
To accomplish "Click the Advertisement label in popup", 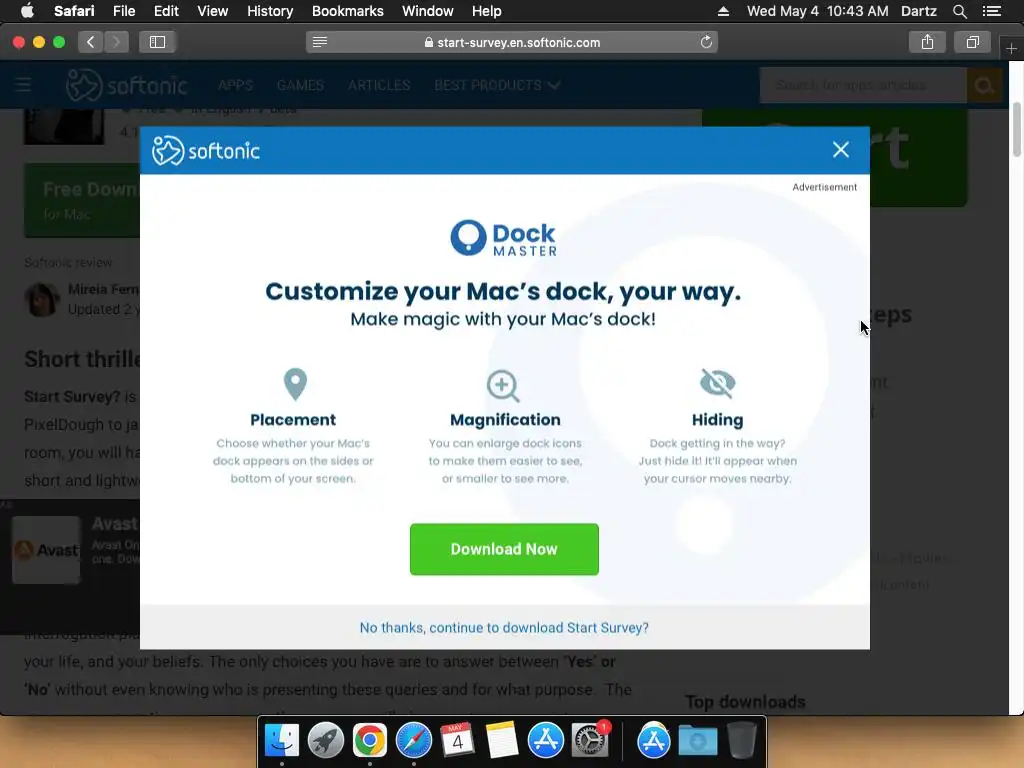I will (824, 187).
